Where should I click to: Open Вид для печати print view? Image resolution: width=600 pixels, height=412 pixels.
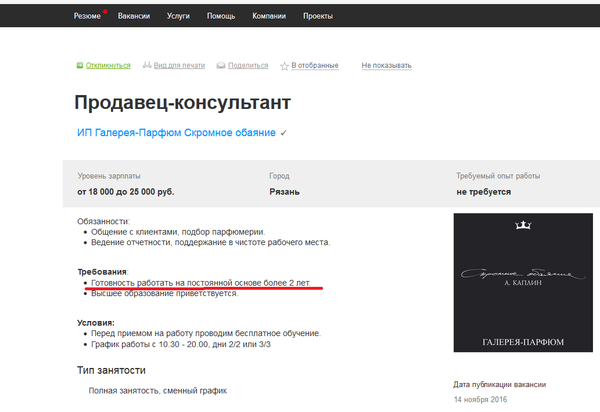[180, 66]
